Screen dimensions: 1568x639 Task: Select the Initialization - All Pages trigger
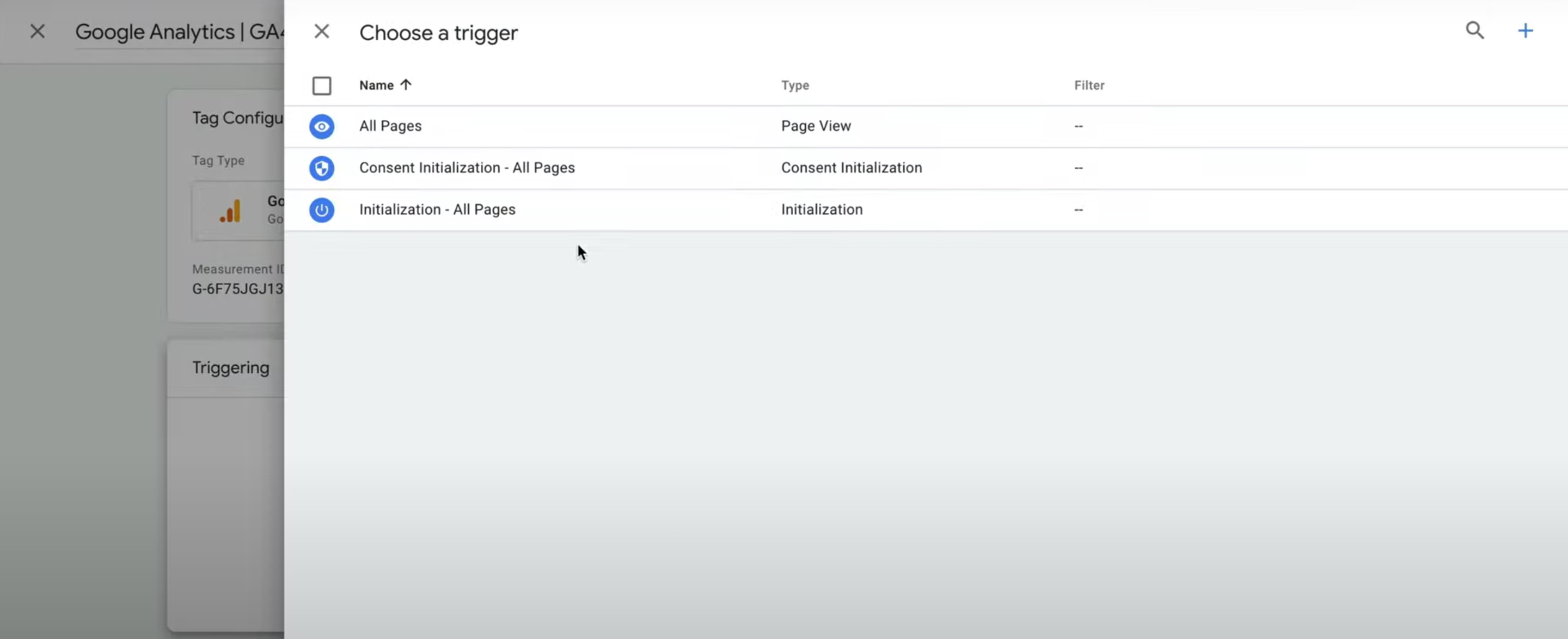[x=438, y=210]
